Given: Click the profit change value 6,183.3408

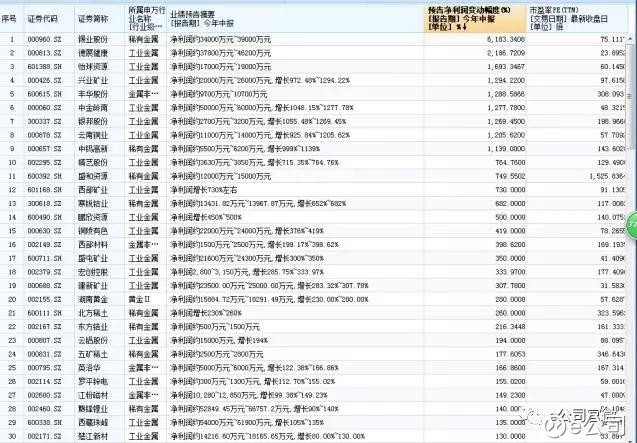Looking at the screenshot, I should (x=506, y=39).
